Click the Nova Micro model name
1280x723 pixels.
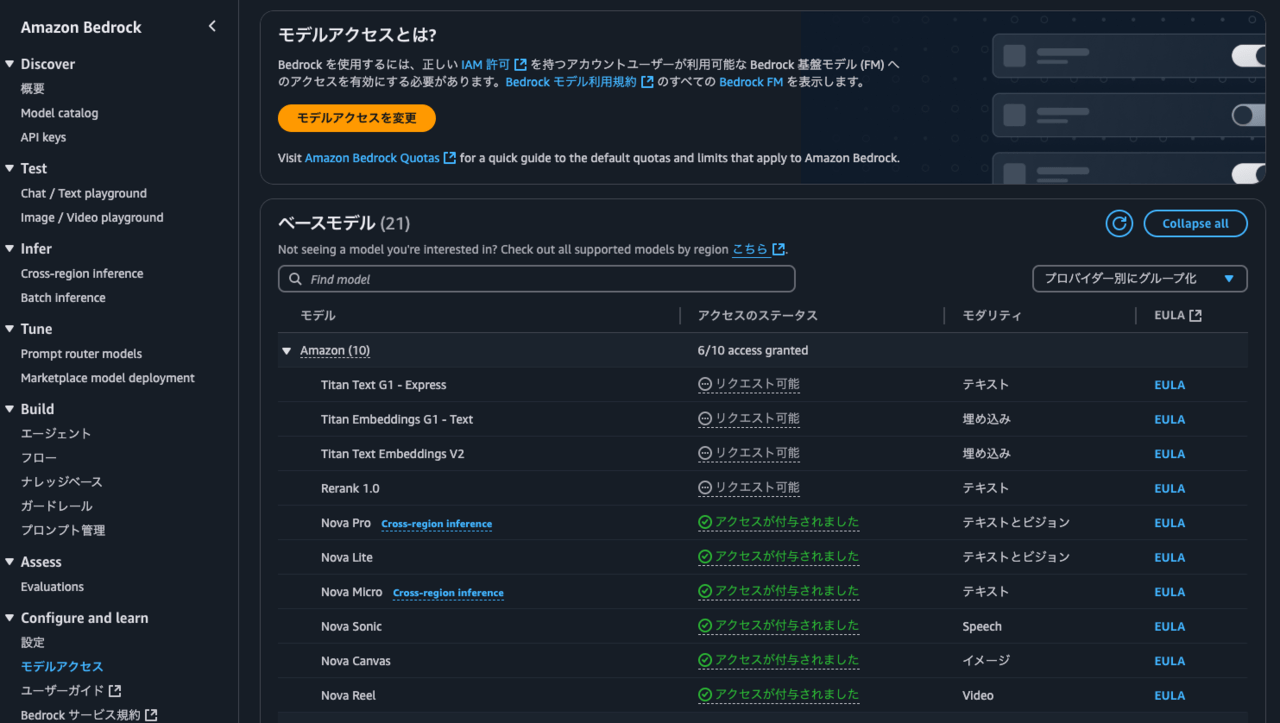tap(352, 592)
